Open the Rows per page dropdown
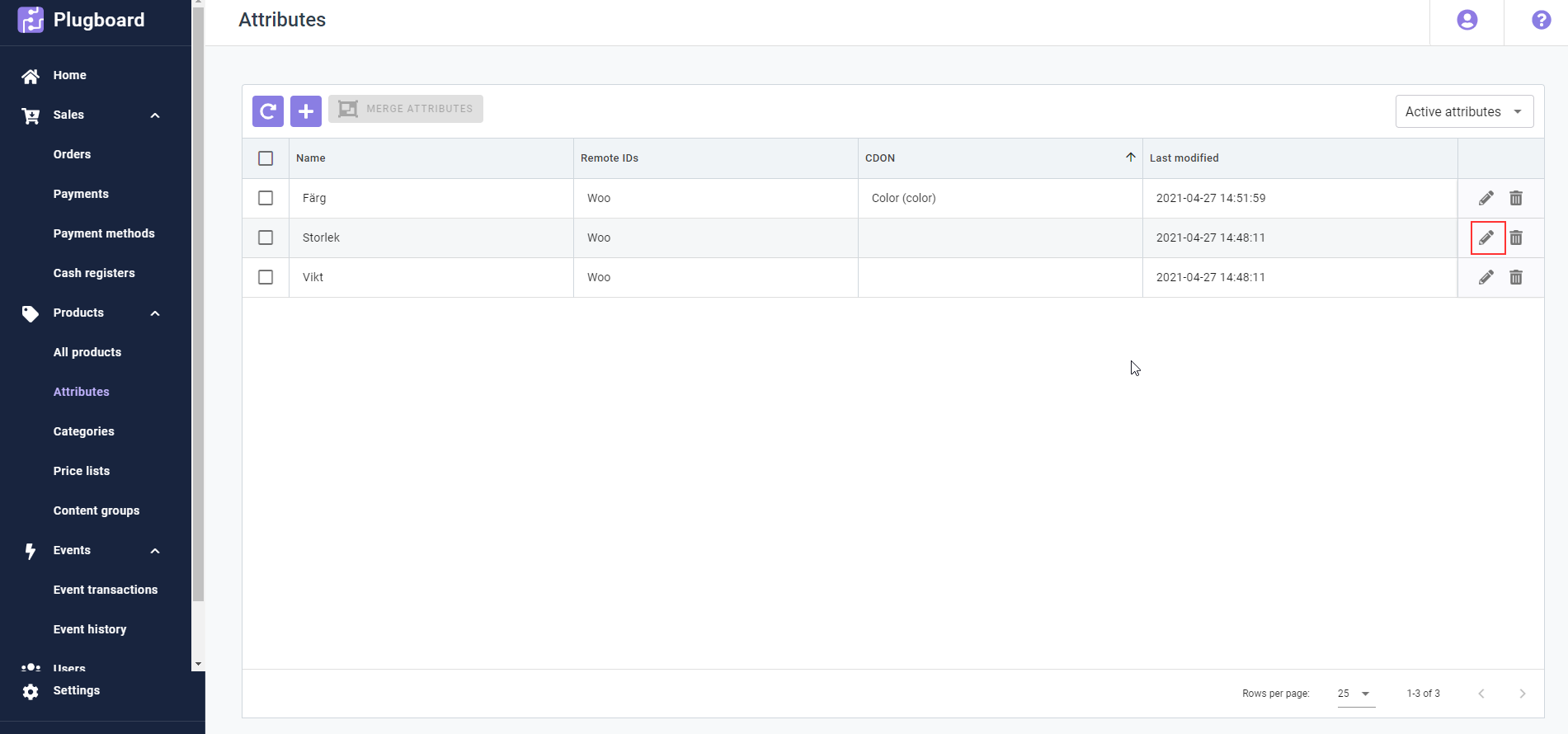 pos(1356,694)
